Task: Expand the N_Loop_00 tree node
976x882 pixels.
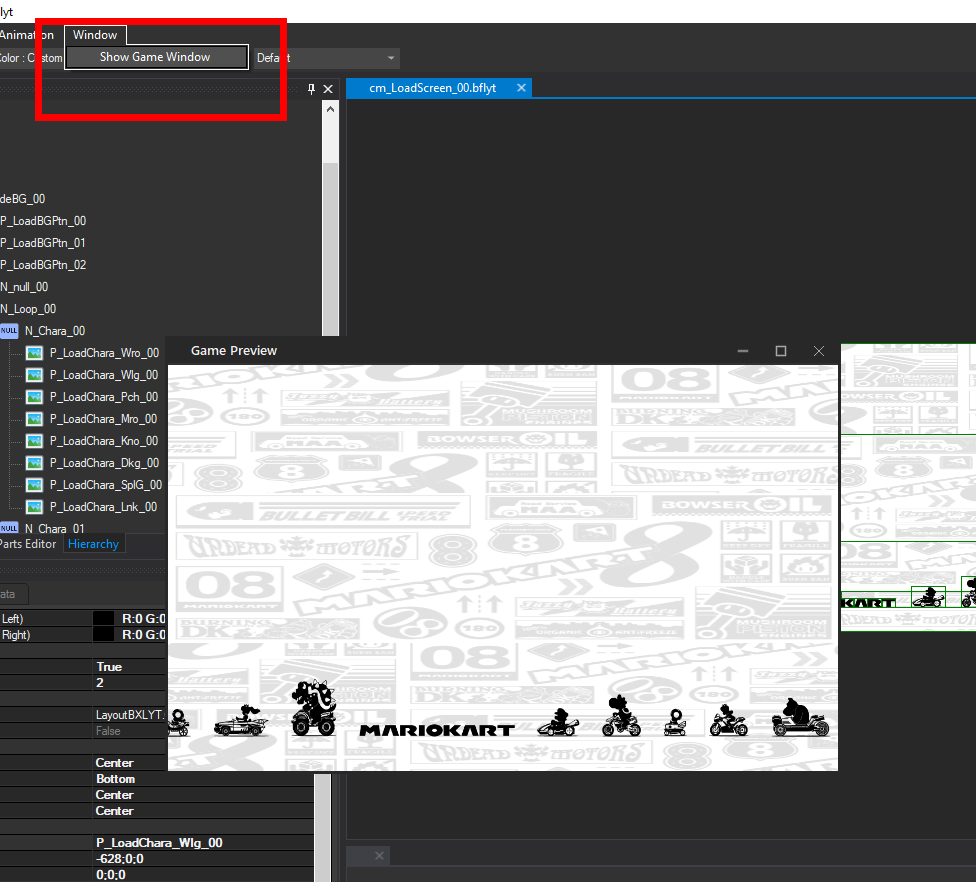Action: click(29, 309)
